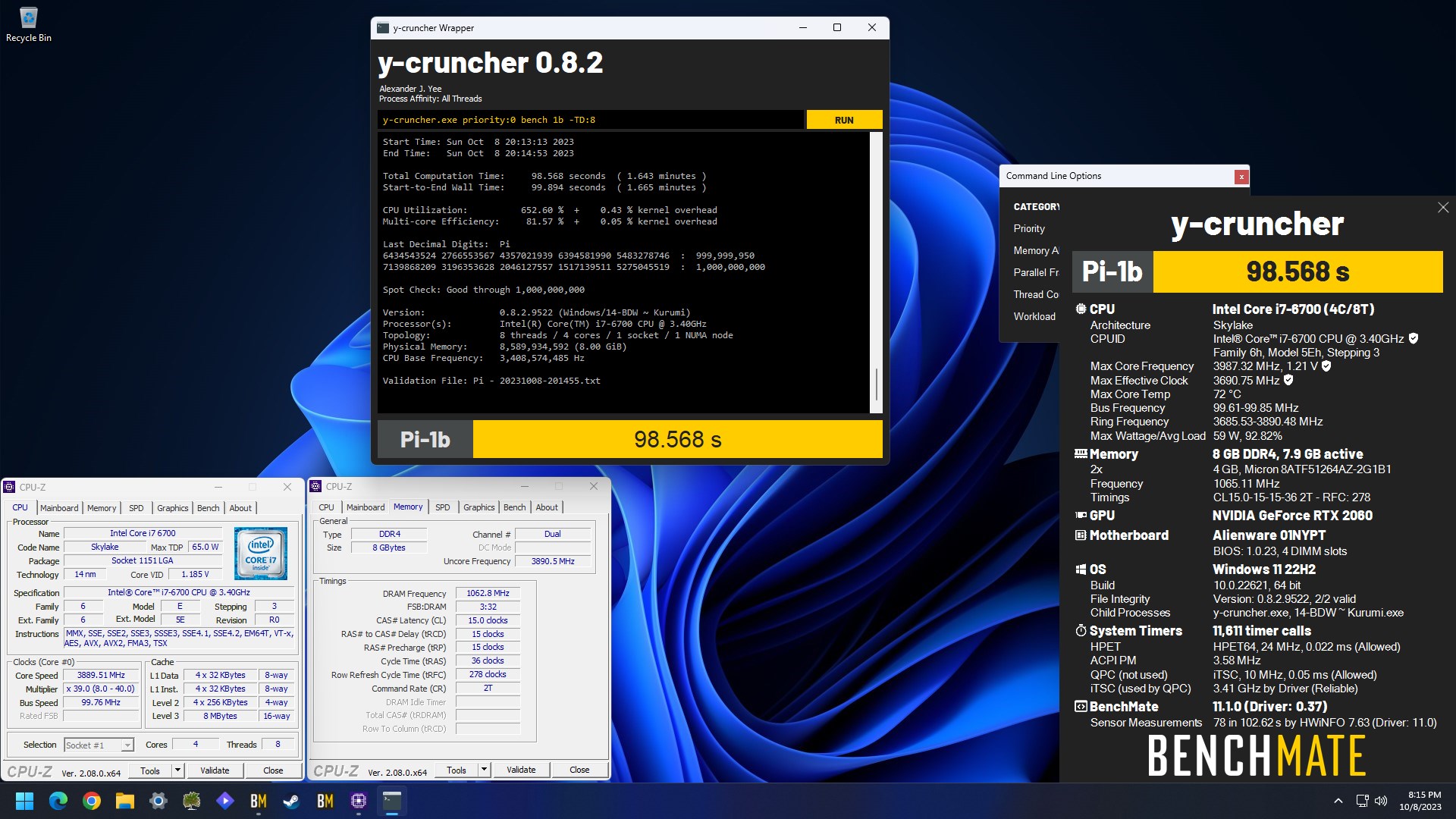
Task: Click BenchMate icon between Steam and CPU-Z
Action: click(325, 801)
